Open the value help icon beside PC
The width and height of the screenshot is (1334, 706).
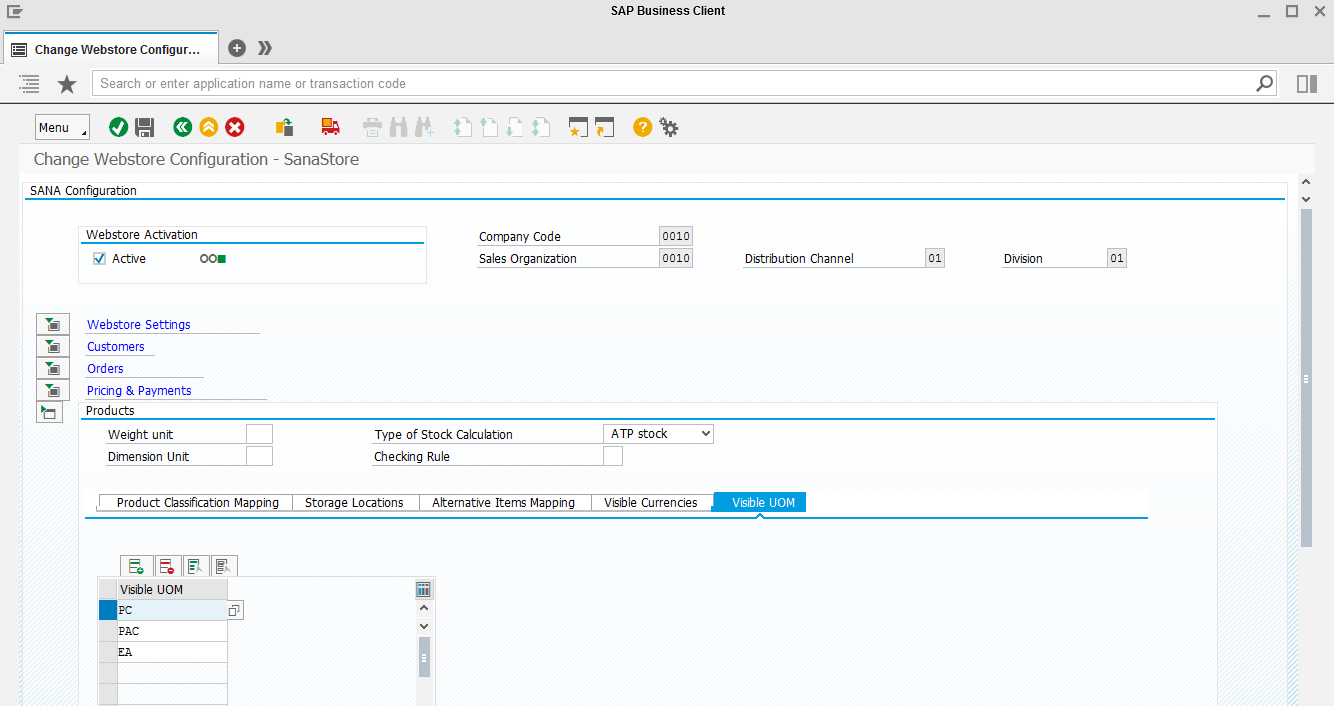pyautogui.click(x=234, y=610)
